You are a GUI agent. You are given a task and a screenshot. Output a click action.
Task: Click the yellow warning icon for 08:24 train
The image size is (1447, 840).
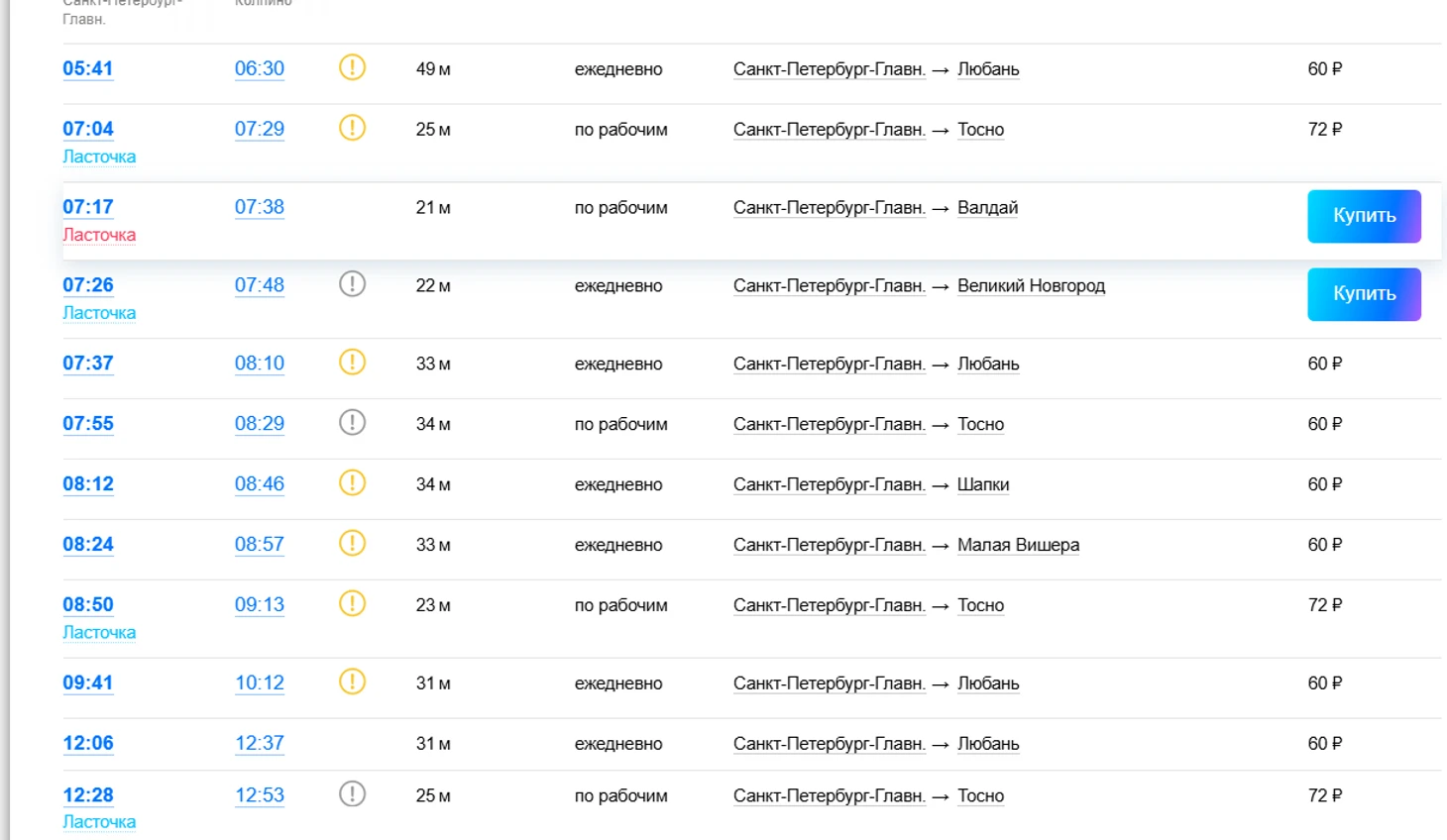coord(352,544)
